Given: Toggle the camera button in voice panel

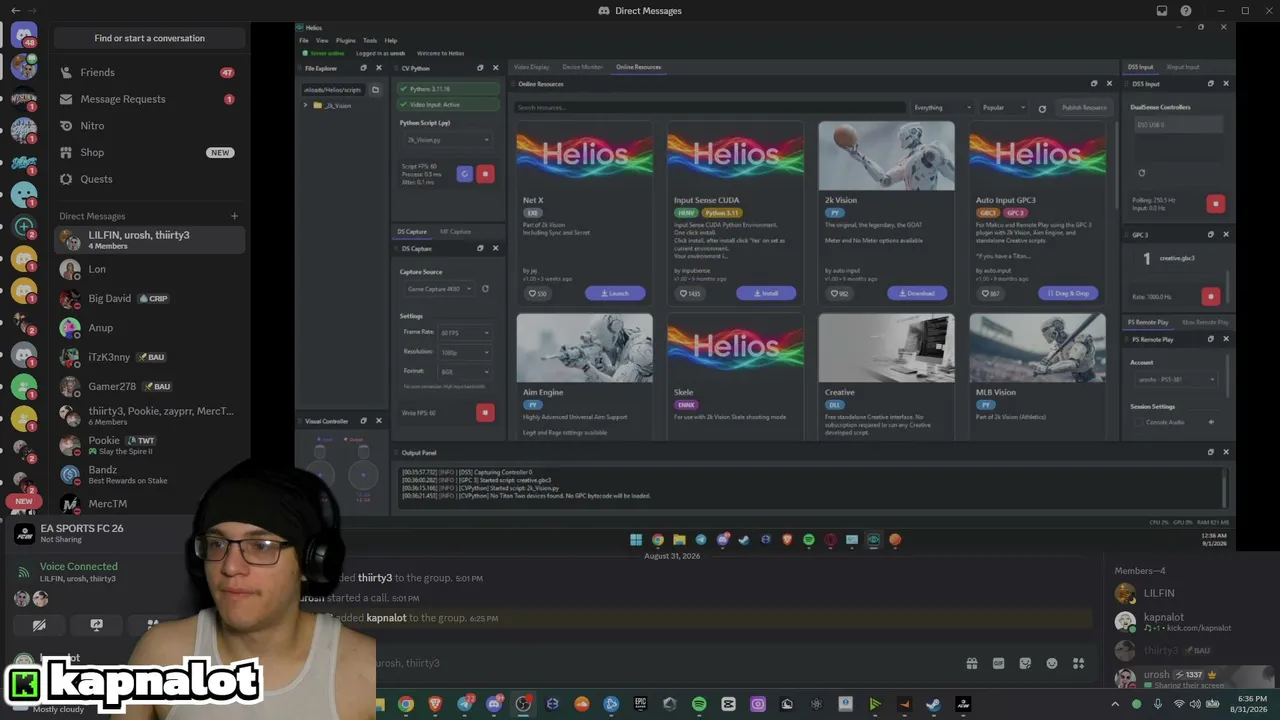Looking at the screenshot, I should (x=39, y=625).
